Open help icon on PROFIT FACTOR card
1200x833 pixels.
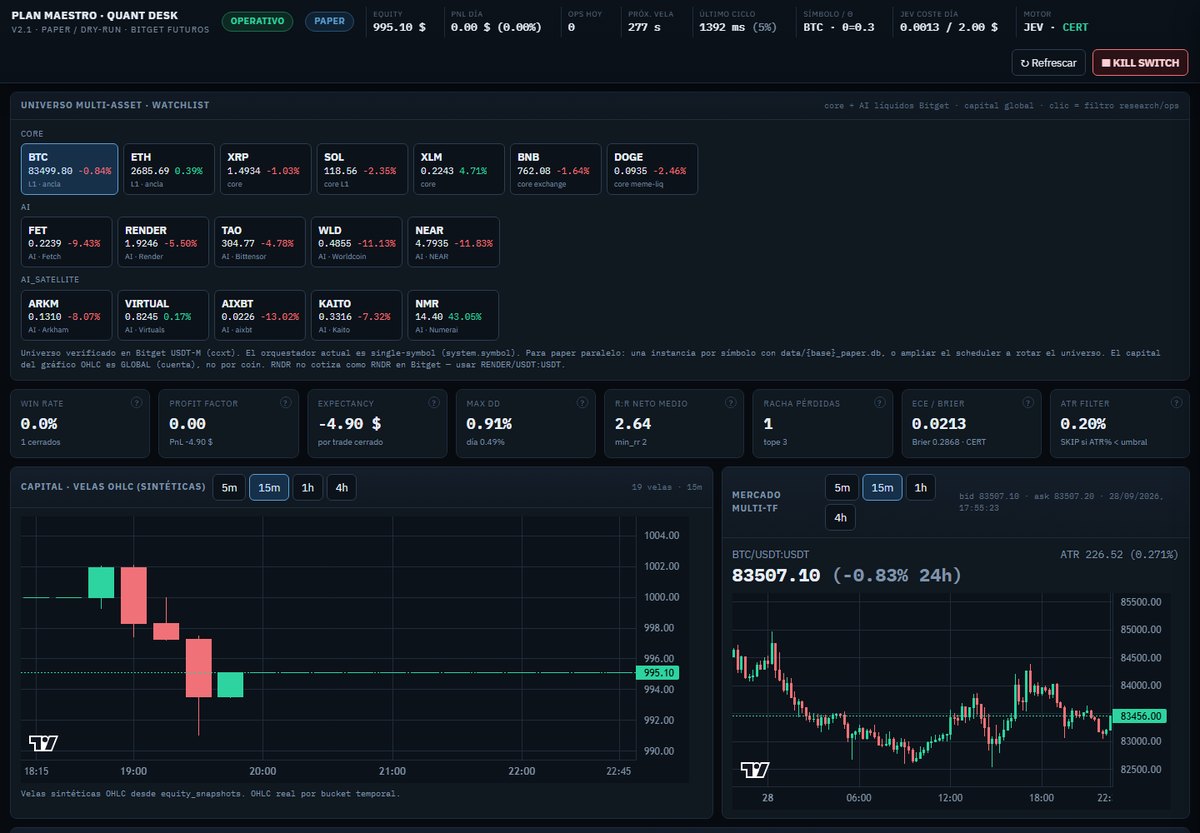[285, 403]
